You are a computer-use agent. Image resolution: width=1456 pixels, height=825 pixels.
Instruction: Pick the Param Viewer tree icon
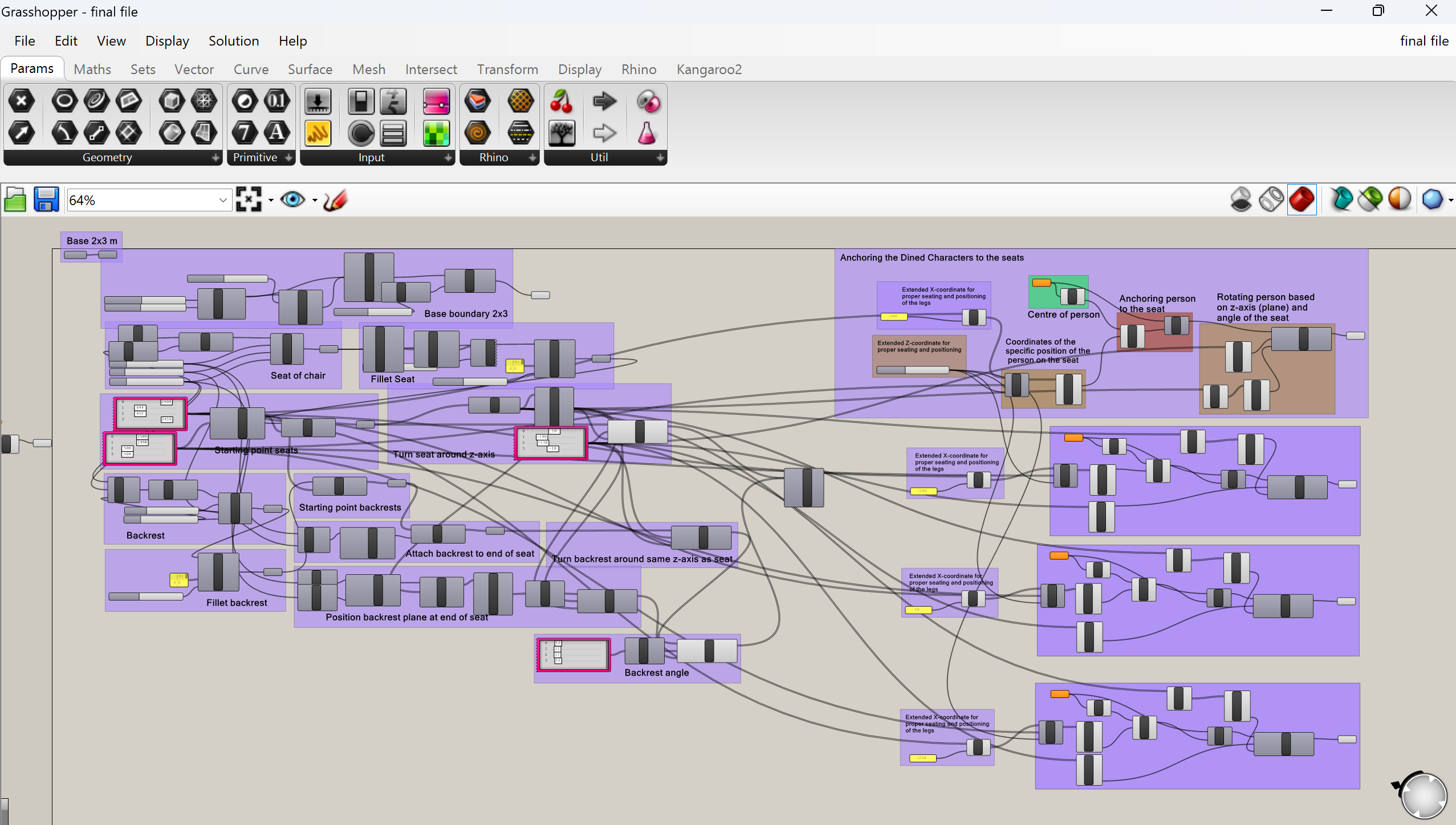[x=562, y=133]
